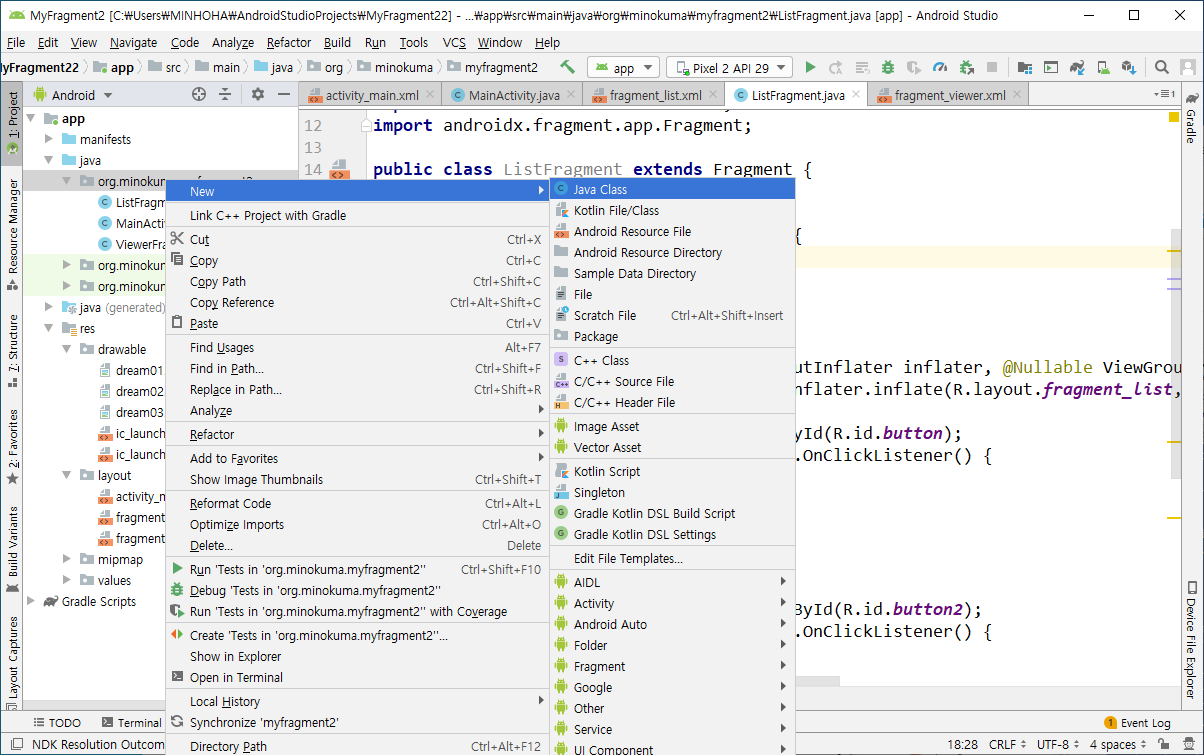Switch to fragment_viewer.xml editor tab
Image resolution: width=1204 pixels, height=755 pixels.
click(950, 96)
